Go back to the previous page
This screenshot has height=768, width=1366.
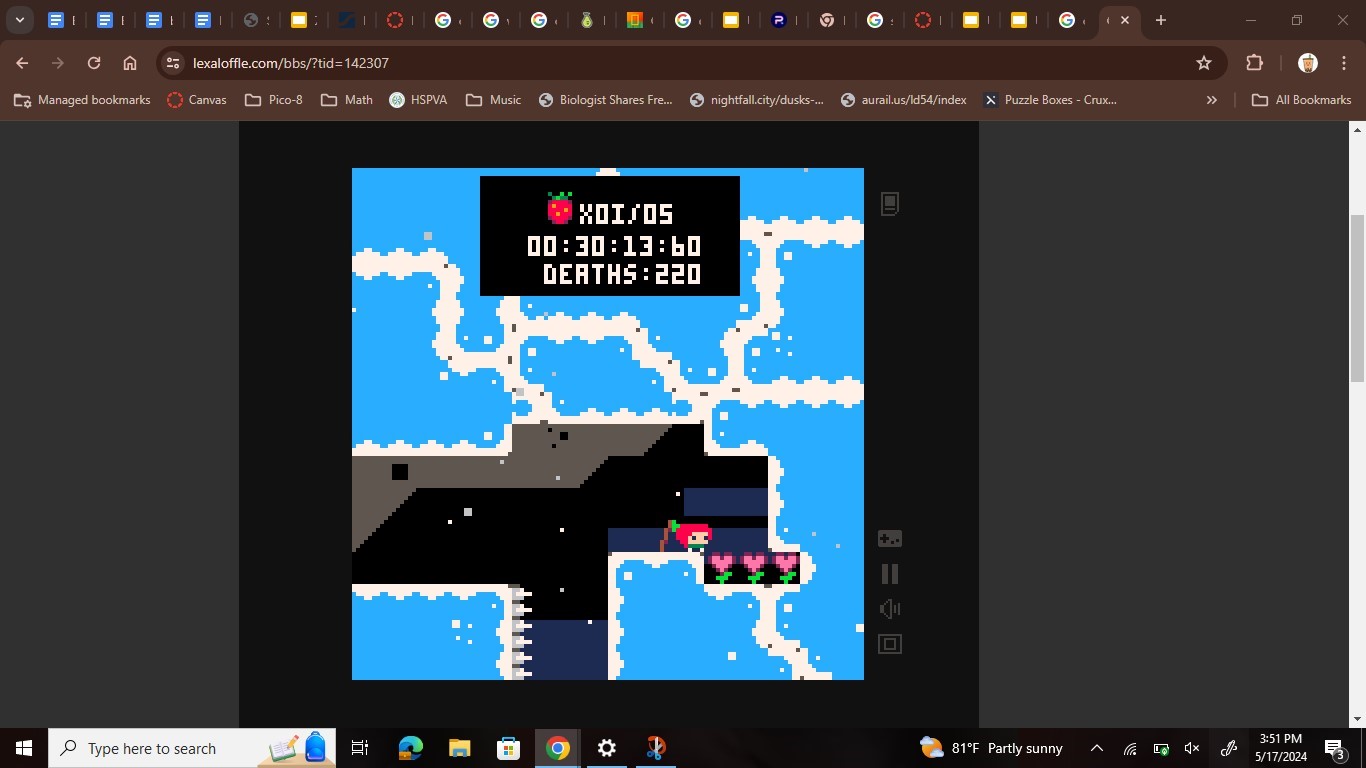pyautogui.click(x=22, y=63)
